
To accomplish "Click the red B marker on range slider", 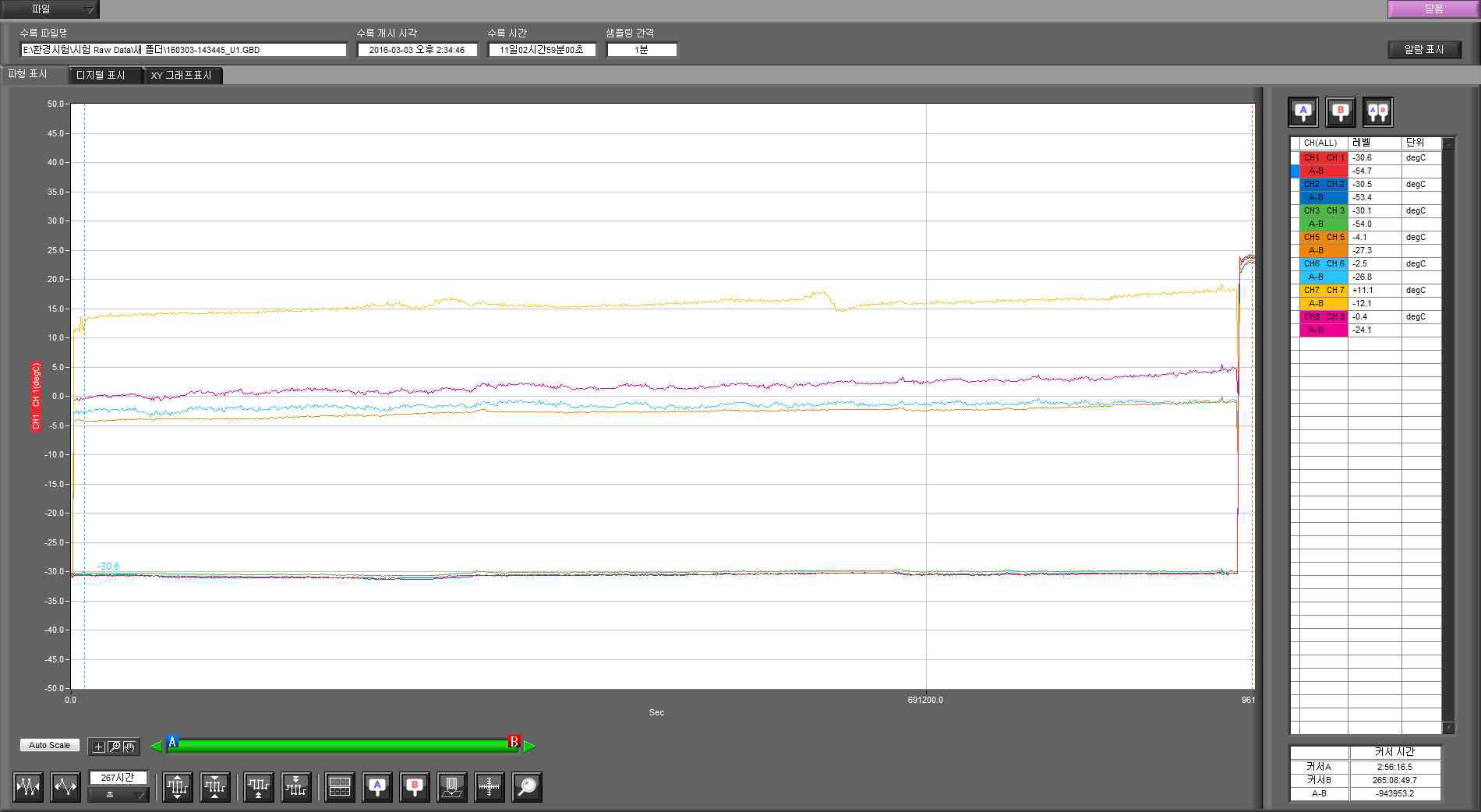I will click(x=514, y=742).
